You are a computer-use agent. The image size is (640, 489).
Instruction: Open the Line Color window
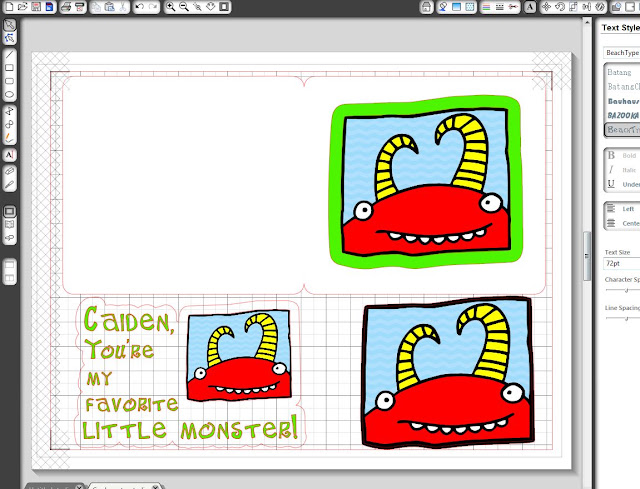pos(486,7)
